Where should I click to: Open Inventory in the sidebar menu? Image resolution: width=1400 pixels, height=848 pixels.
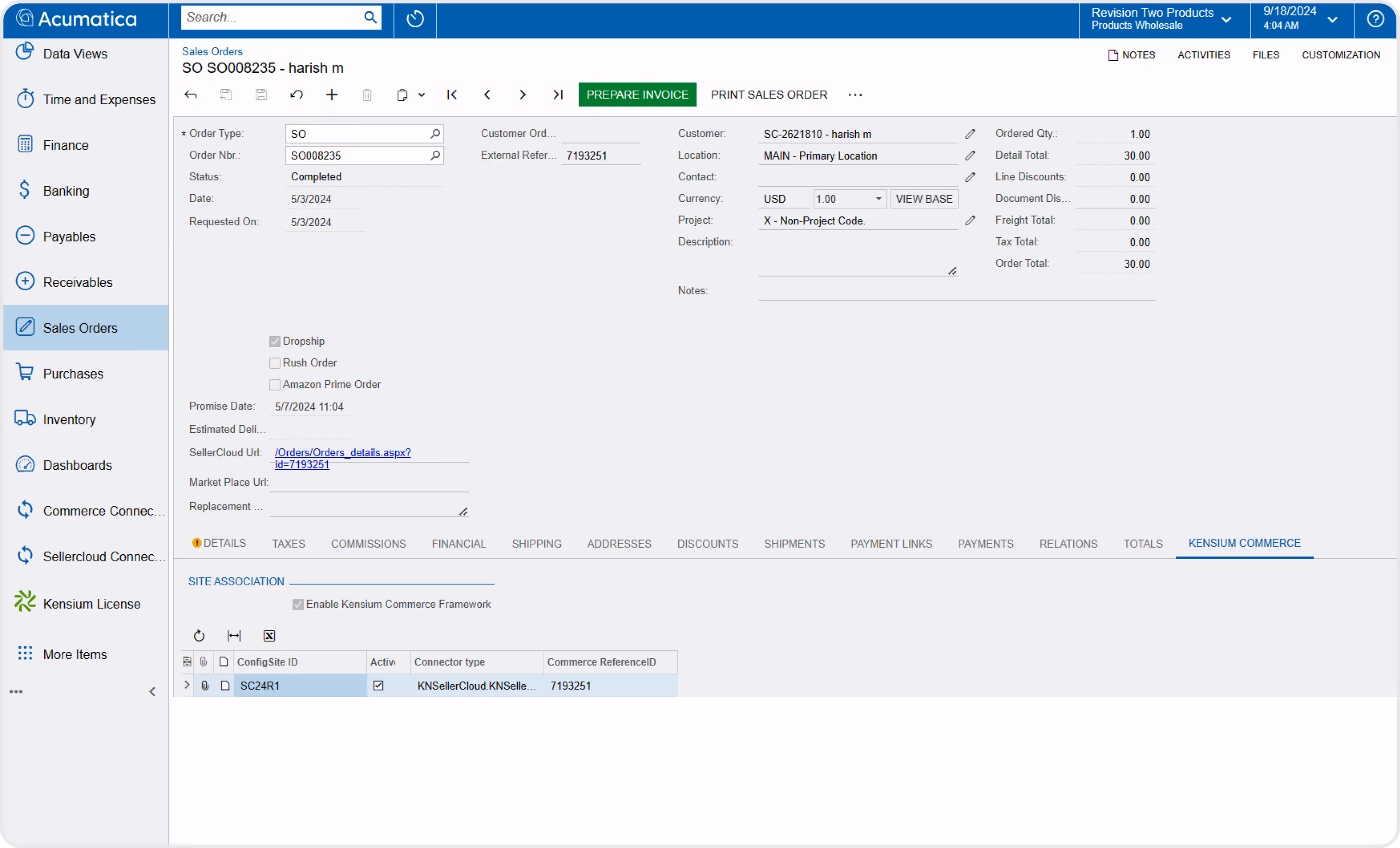tap(69, 419)
